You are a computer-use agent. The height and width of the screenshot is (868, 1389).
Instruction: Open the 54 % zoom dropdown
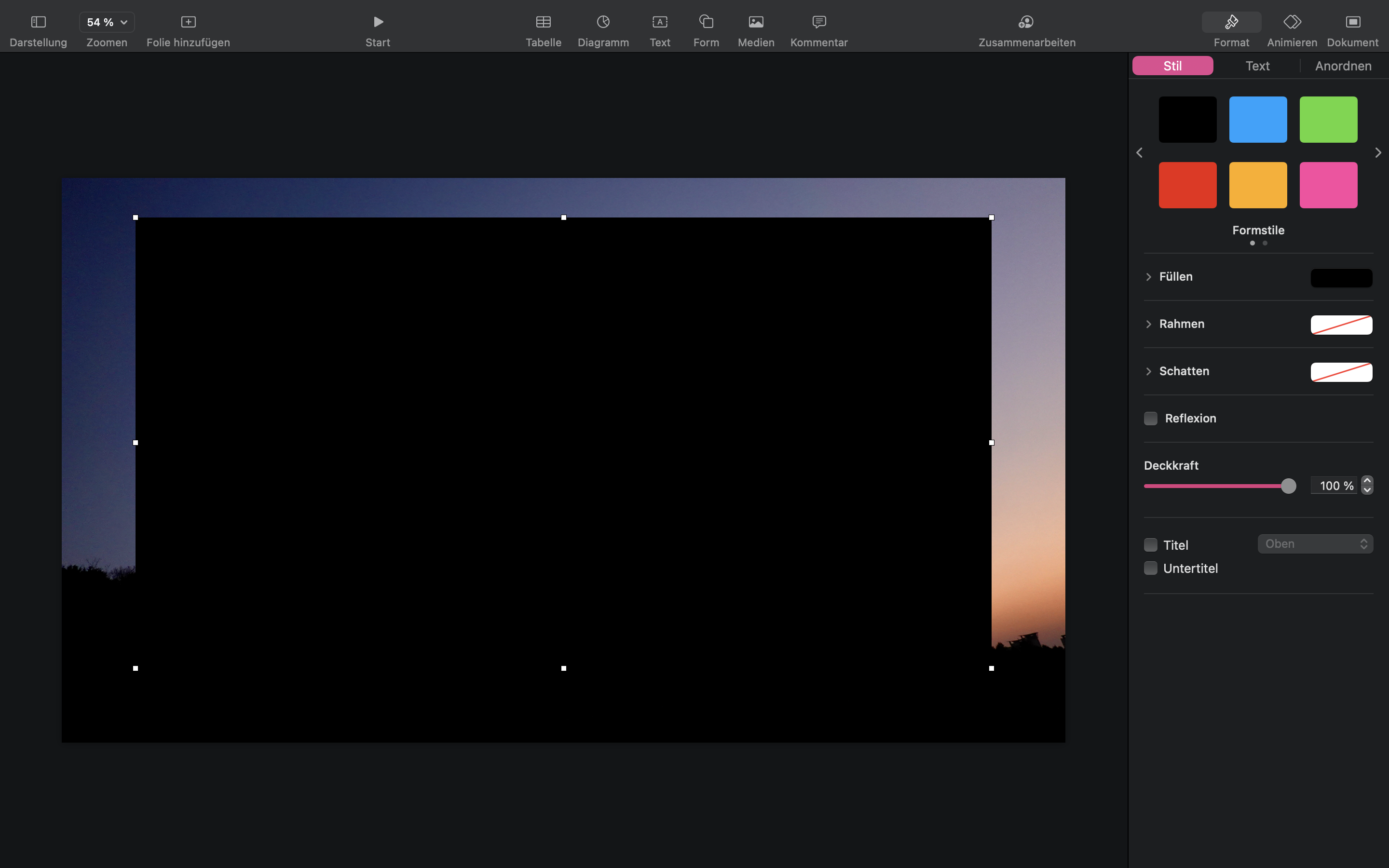click(107, 22)
